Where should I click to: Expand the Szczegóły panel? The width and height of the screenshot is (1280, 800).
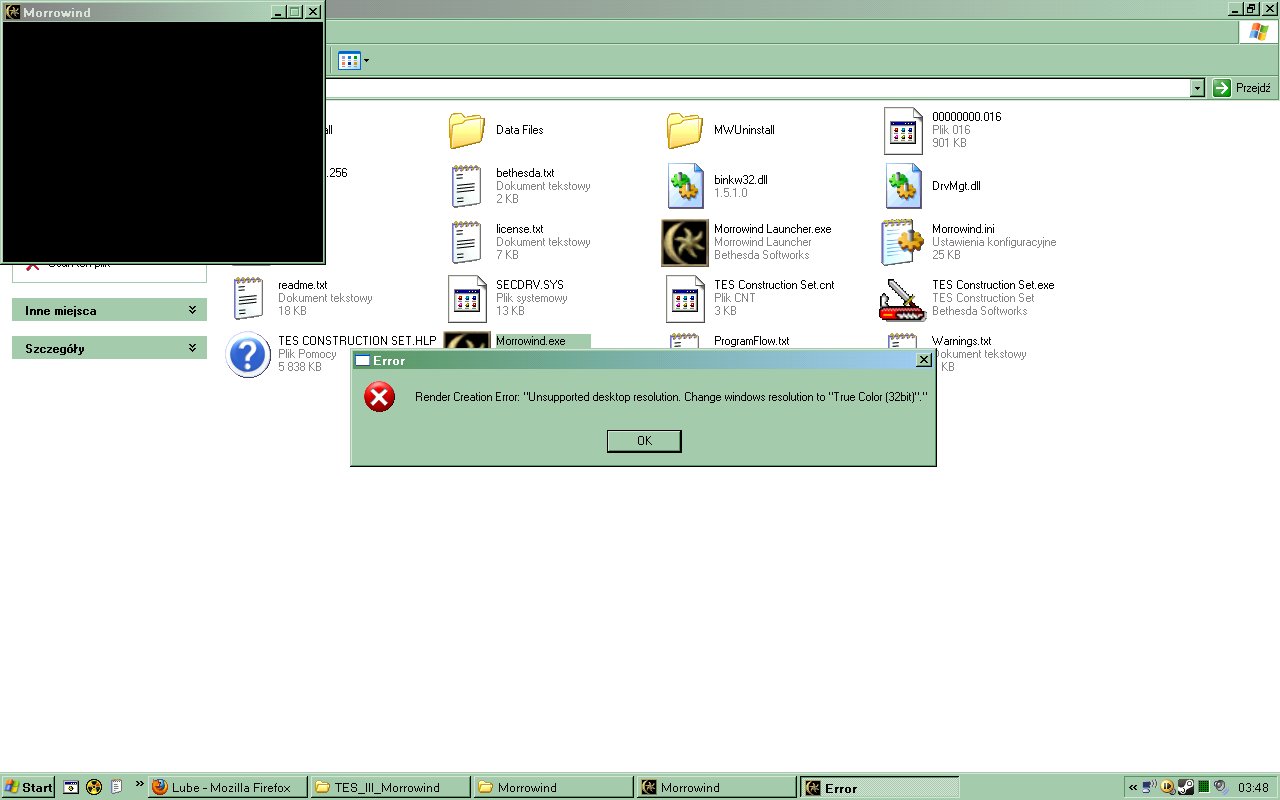[109, 348]
